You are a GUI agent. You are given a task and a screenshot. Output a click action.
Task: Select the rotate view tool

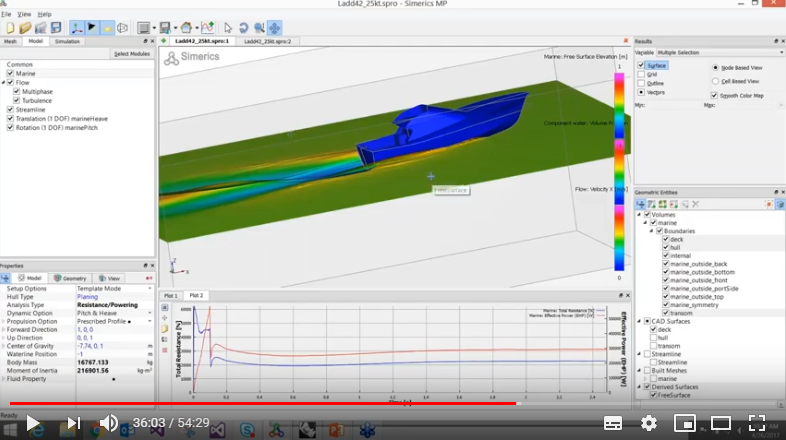tap(244, 28)
